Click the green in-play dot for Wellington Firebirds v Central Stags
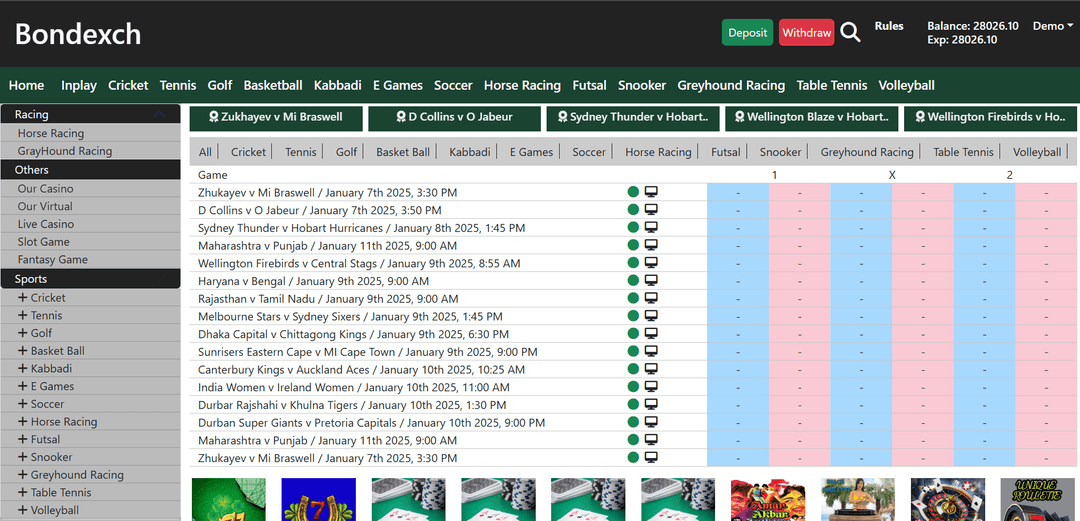The height and width of the screenshot is (521, 1080). (634, 263)
